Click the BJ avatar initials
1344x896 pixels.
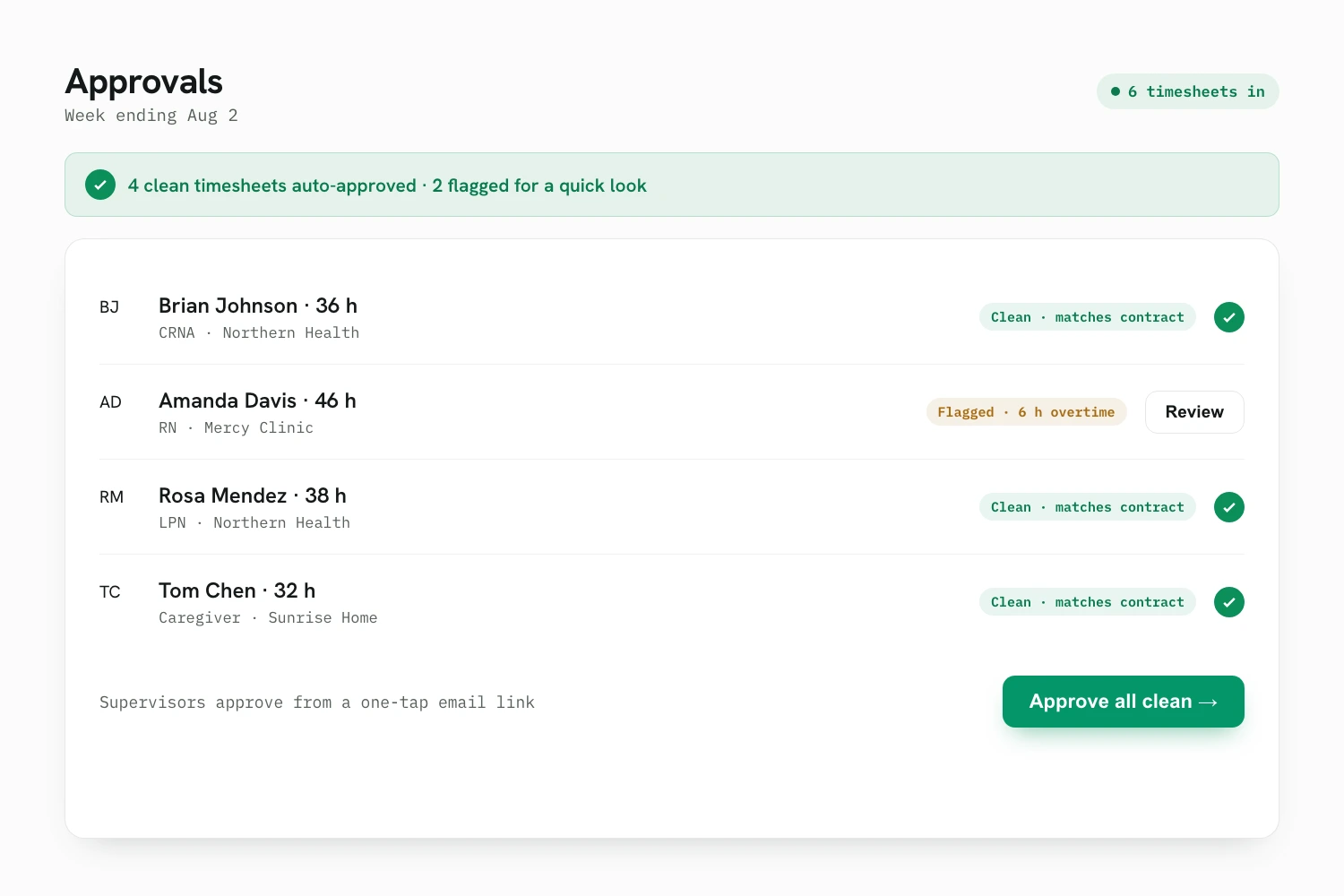(x=109, y=307)
